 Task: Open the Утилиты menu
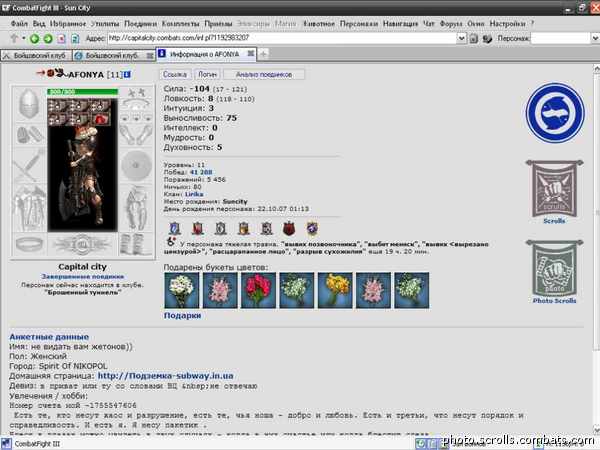(105, 24)
